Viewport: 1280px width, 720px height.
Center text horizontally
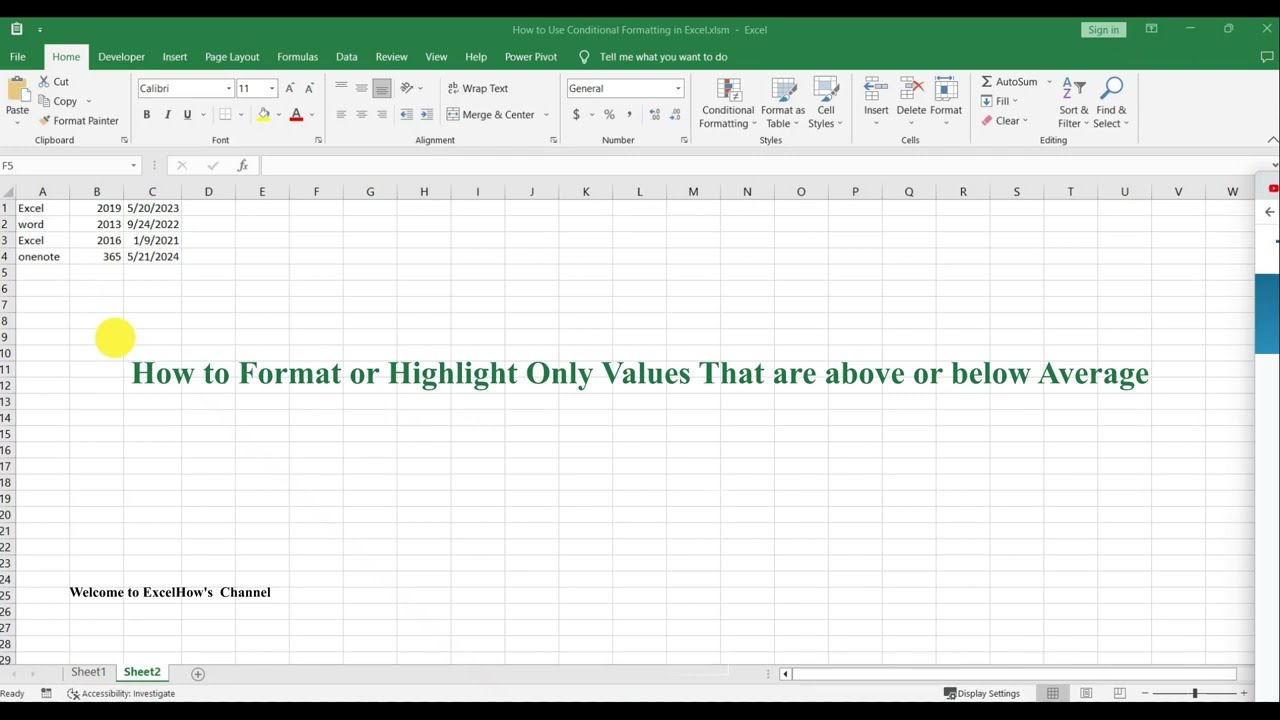361,115
